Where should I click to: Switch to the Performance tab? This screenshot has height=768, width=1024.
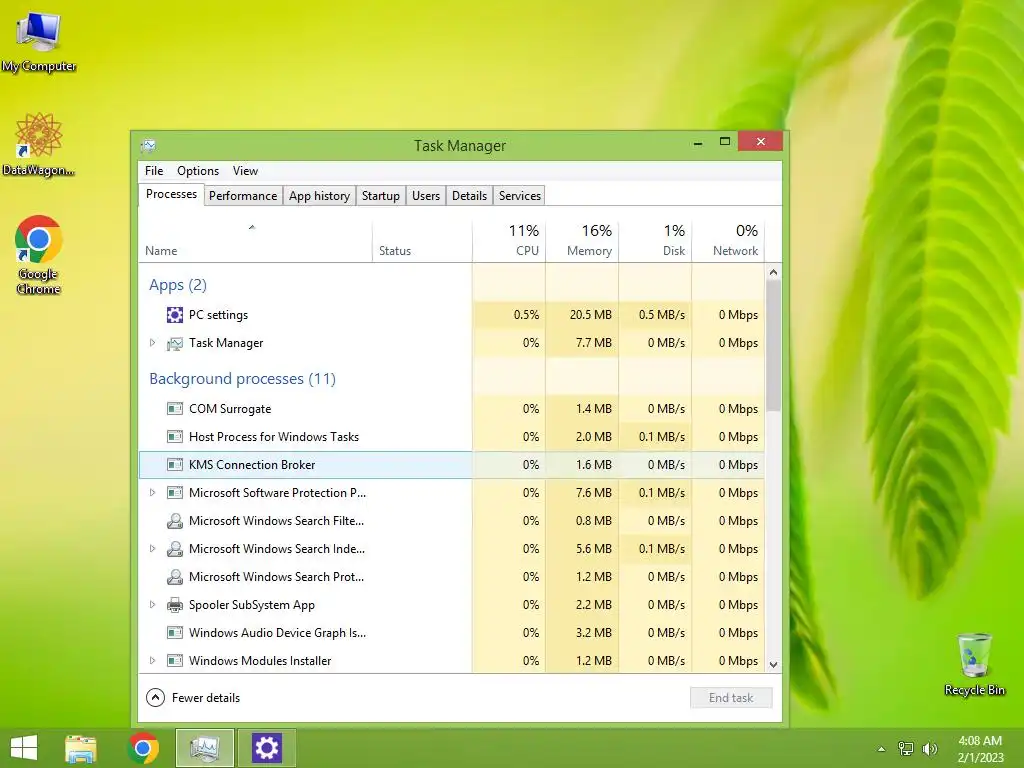point(243,196)
